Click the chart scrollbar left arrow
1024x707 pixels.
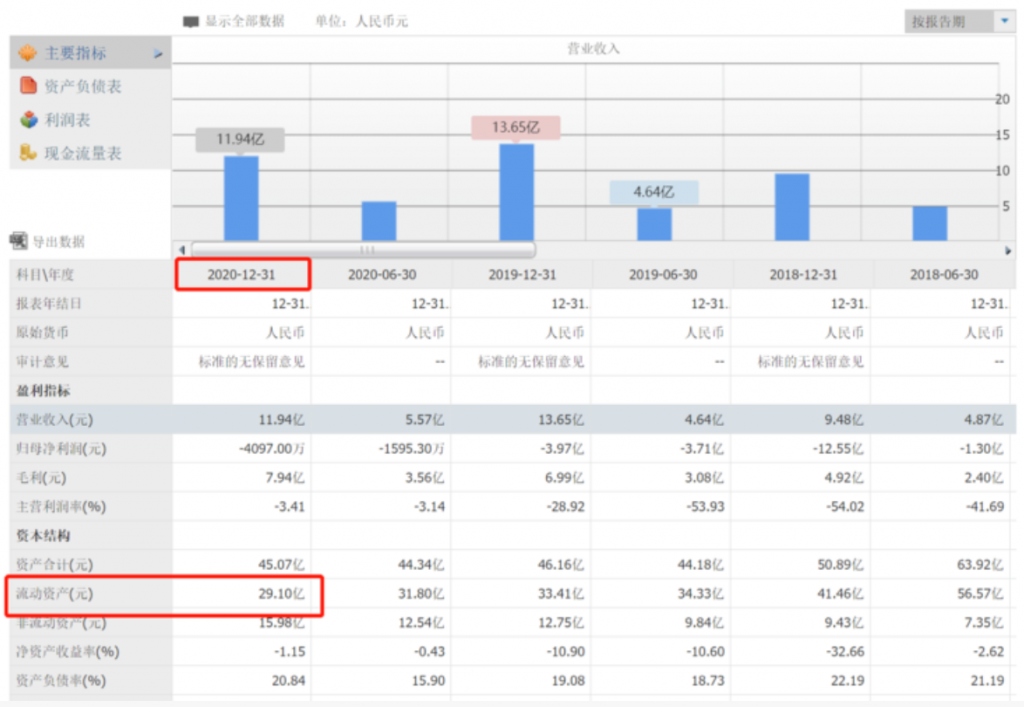point(182,250)
